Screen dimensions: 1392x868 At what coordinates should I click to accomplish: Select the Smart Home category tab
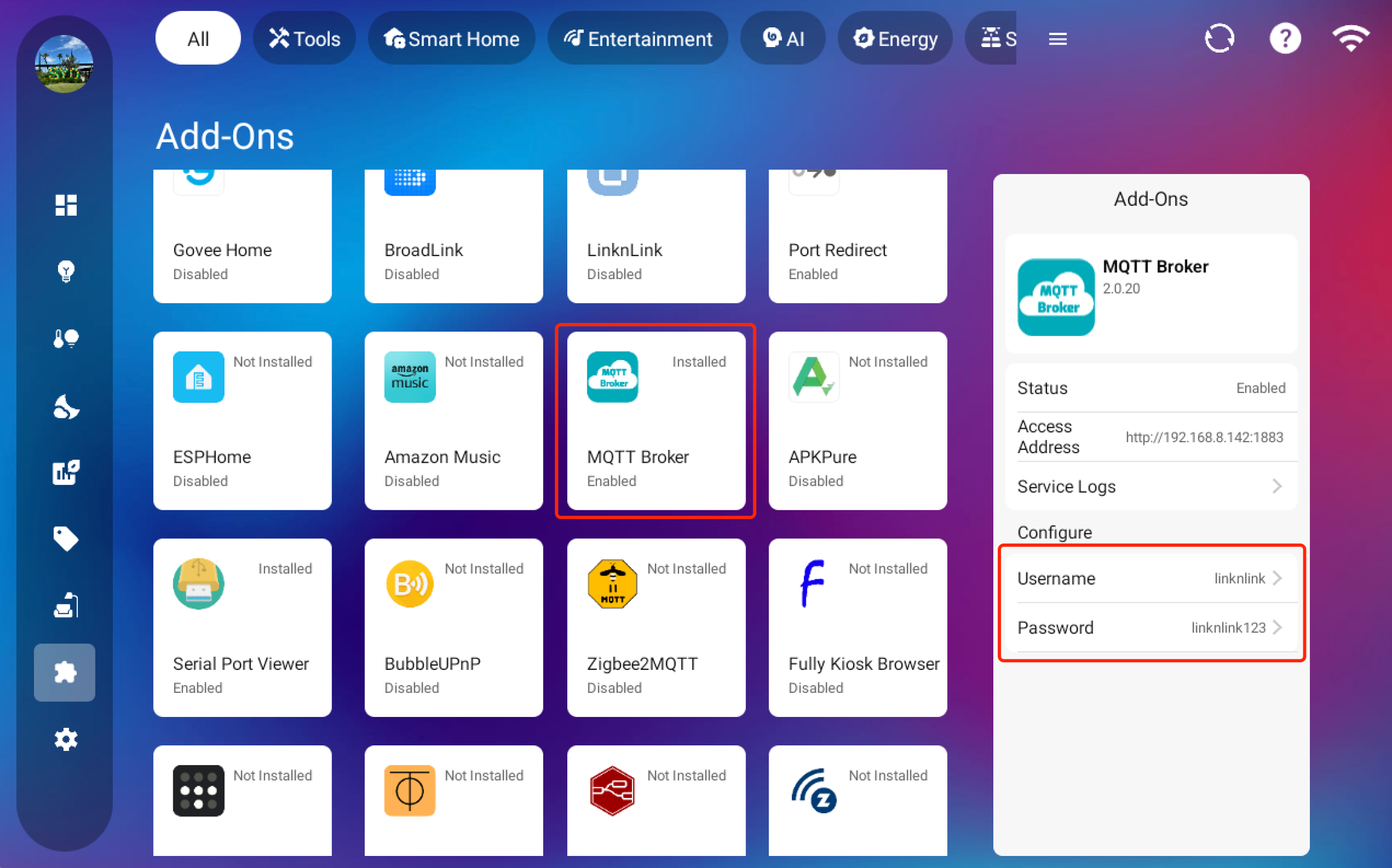click(451, 39)
